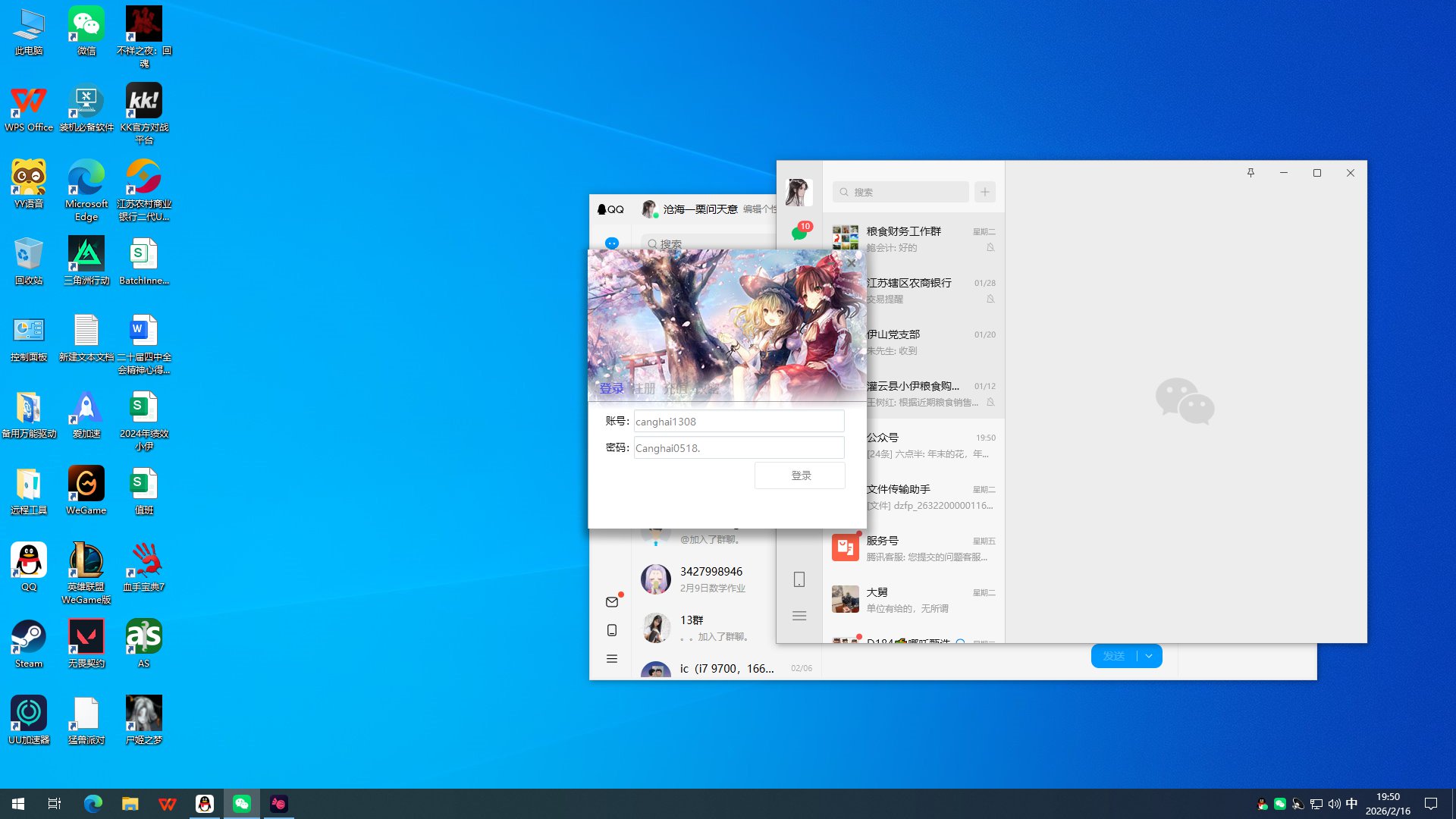Select the 充值 tab in login dialog
This screenshot has width=1456, height=819.
pos(675,388)
